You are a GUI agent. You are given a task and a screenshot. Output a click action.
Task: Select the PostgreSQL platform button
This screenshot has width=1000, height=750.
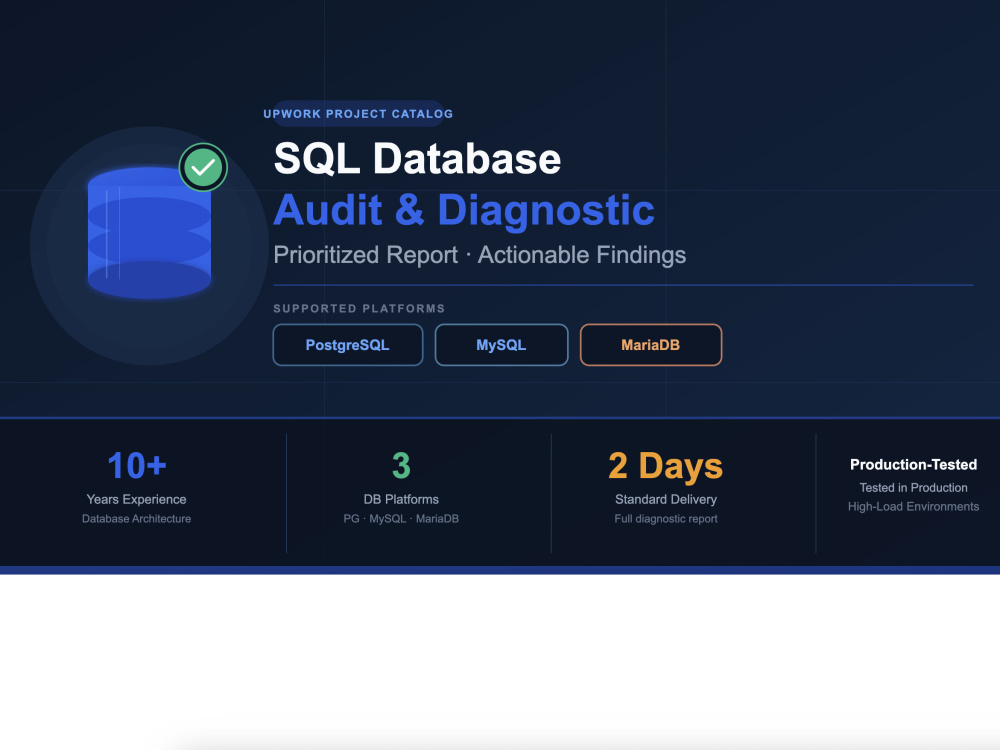coord(348,345)
